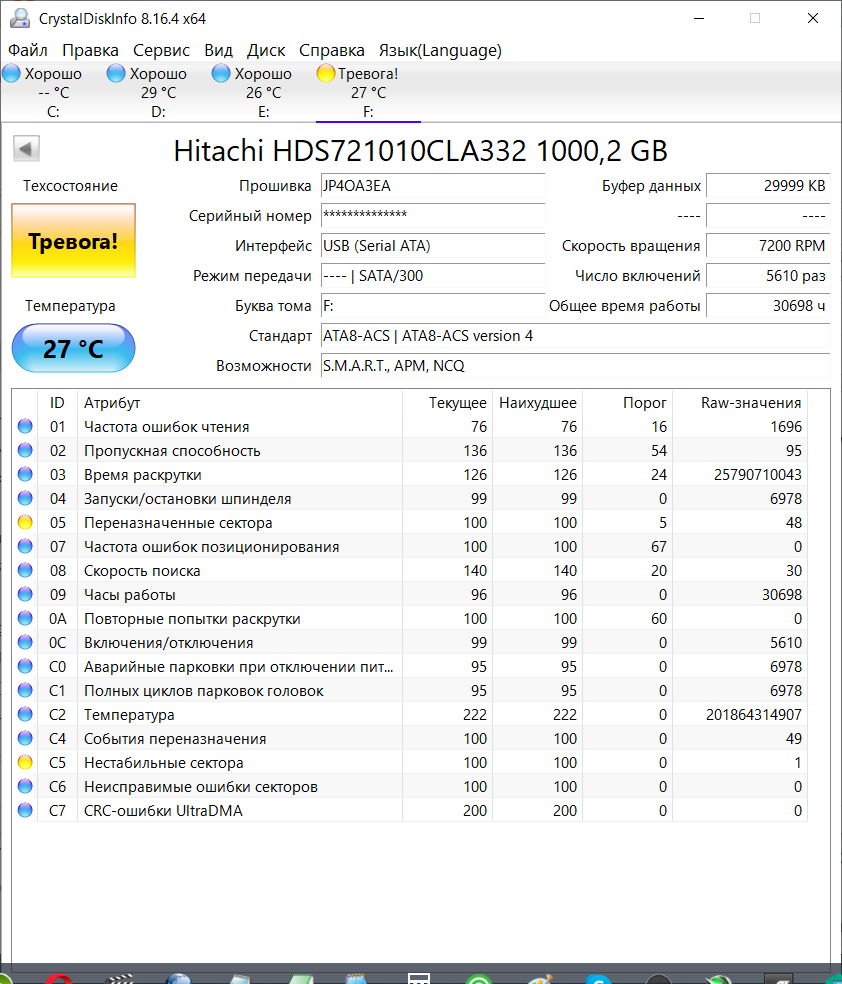
Task: Open the Правка menu
Action: (x=90, y=50)
